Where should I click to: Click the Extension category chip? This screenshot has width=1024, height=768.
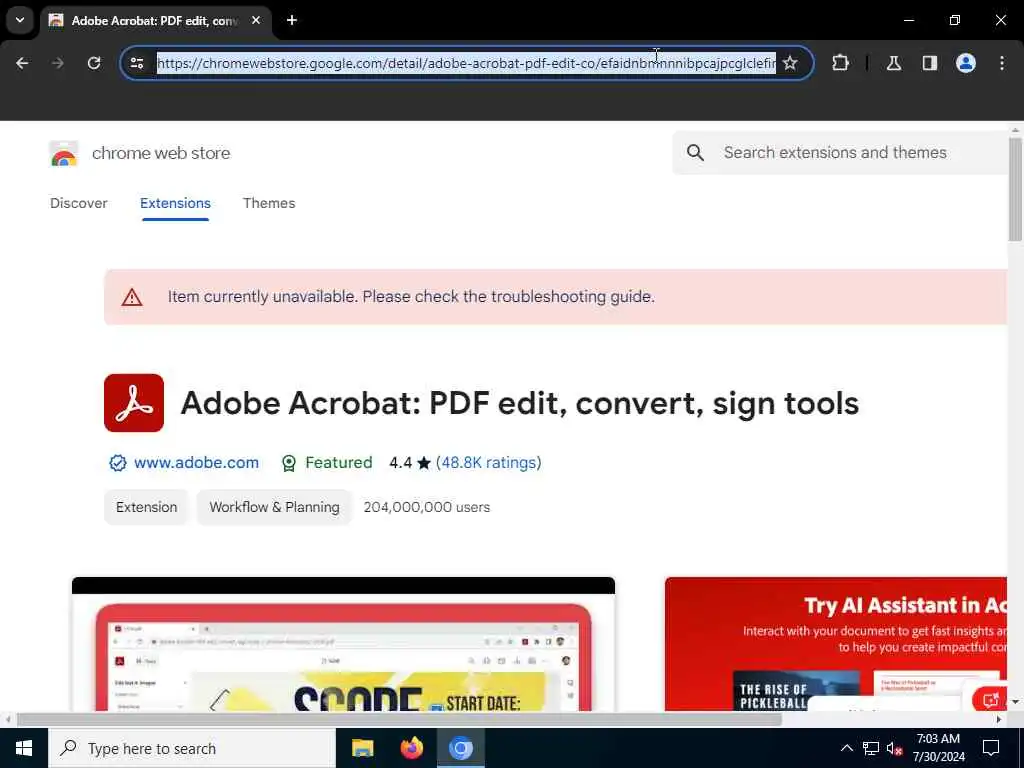(146, 507)
